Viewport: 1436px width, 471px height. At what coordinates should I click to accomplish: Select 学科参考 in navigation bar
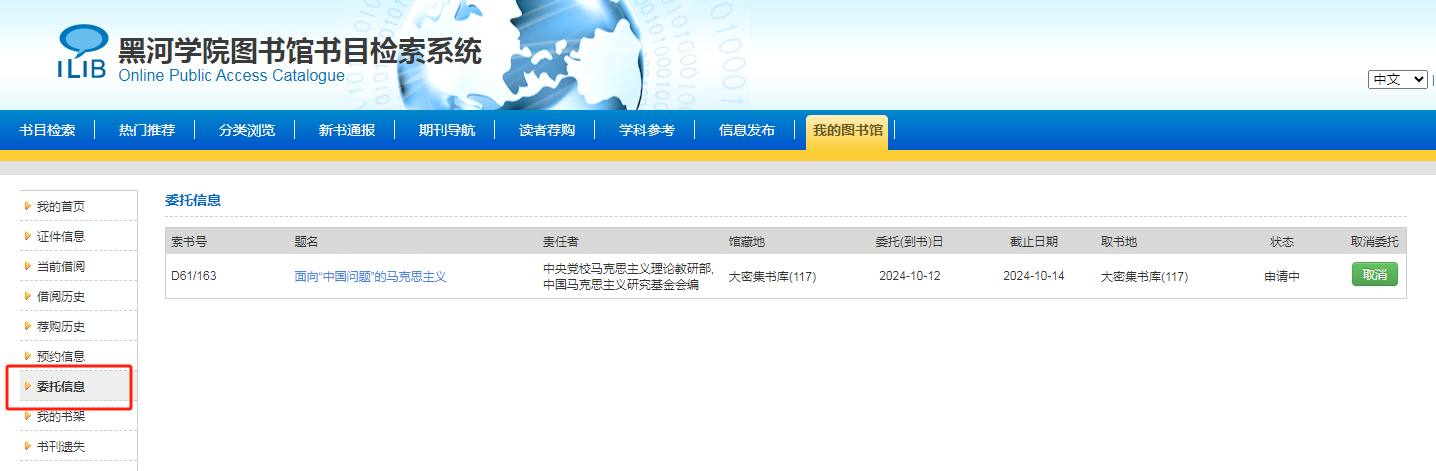(647, 131)
